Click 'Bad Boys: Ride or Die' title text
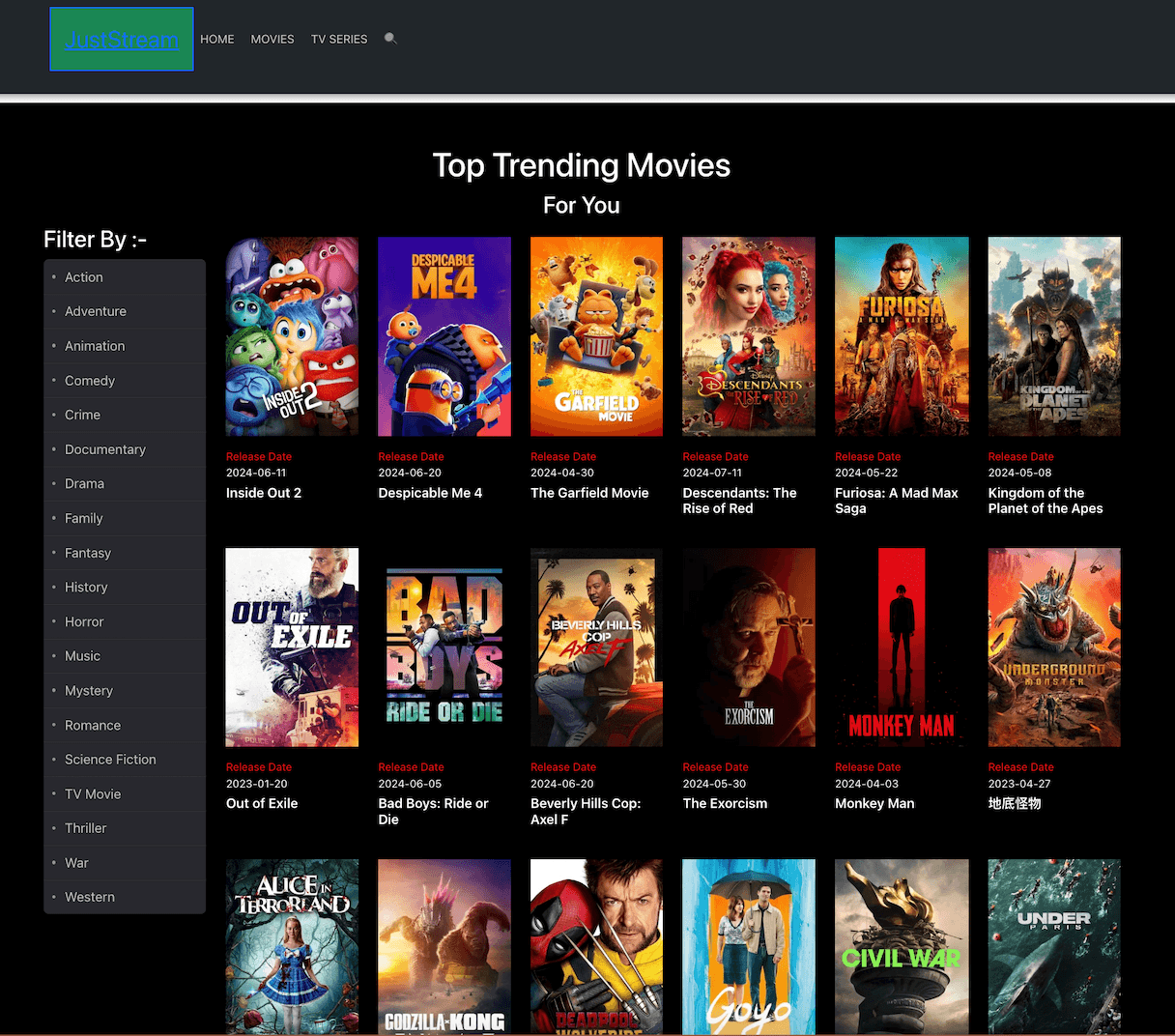This screenshot has width=1175, height=1036. point(433,811)
